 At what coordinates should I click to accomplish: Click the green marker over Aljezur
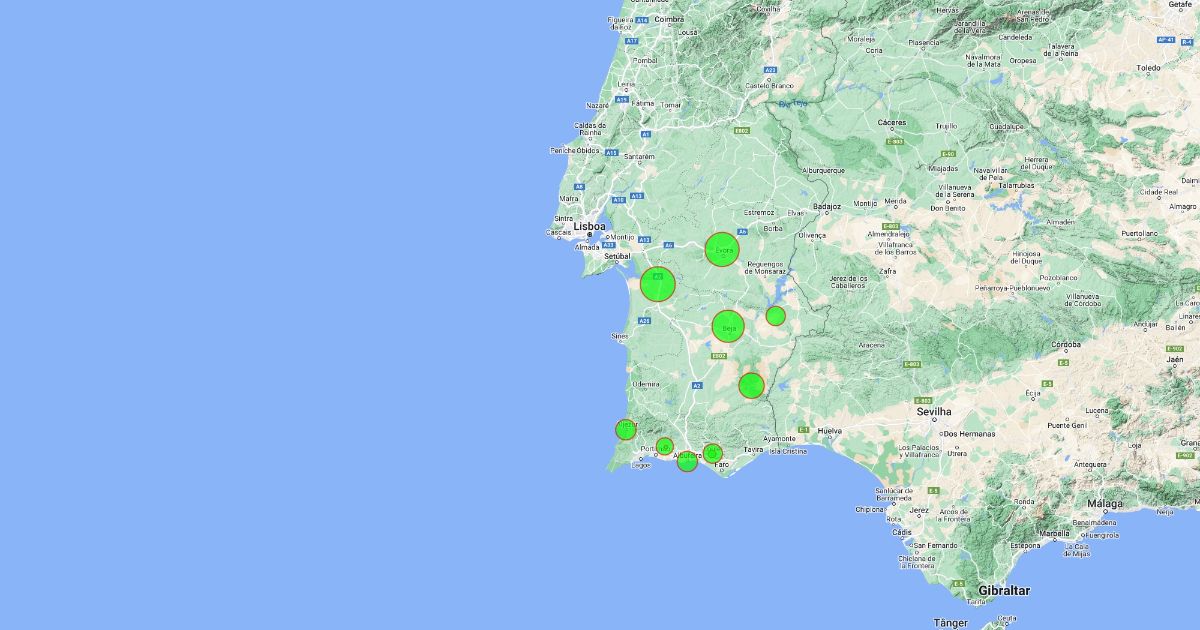pos(625,429)
